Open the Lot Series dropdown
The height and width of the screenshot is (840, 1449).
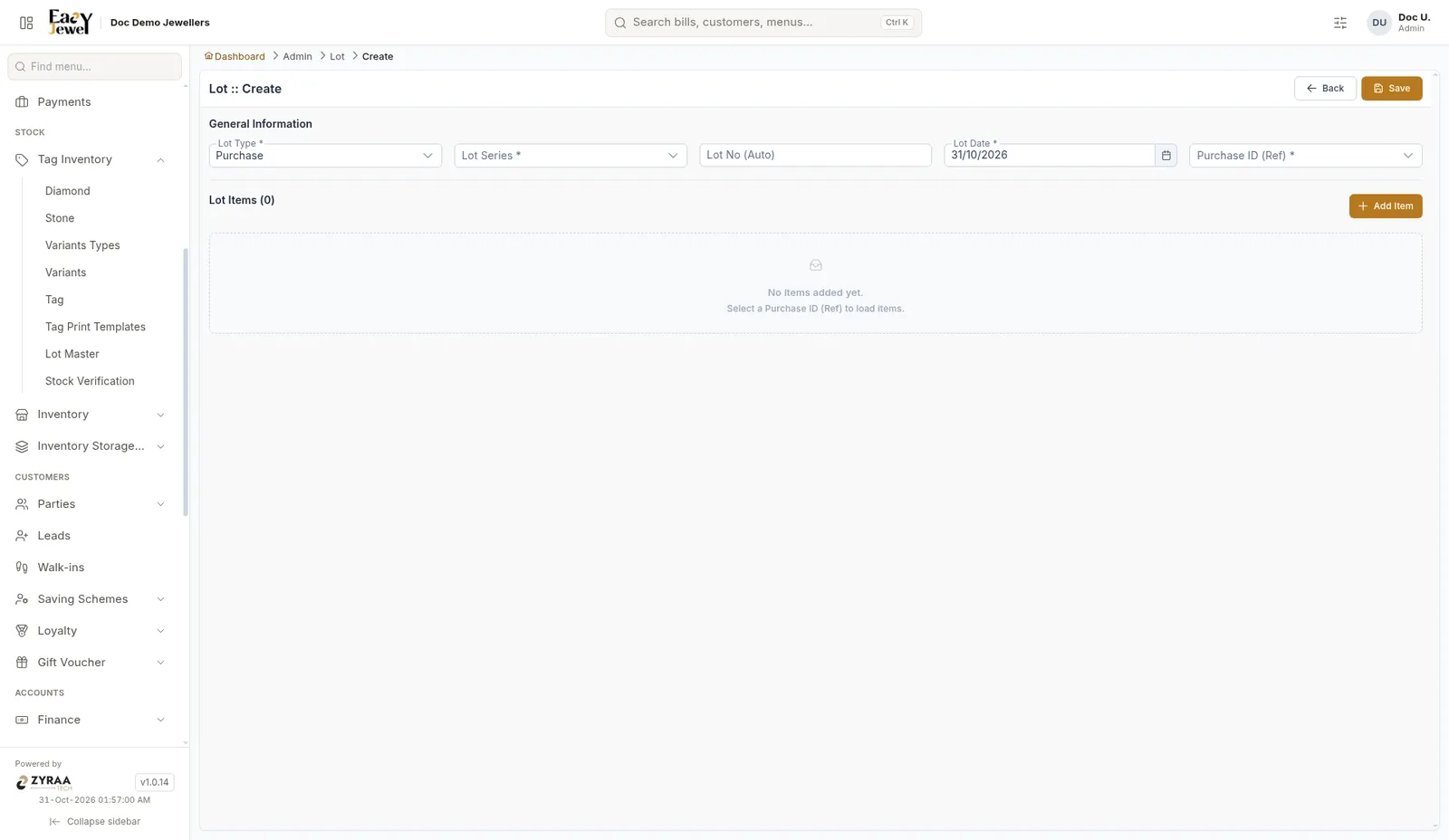click(571, 156)
